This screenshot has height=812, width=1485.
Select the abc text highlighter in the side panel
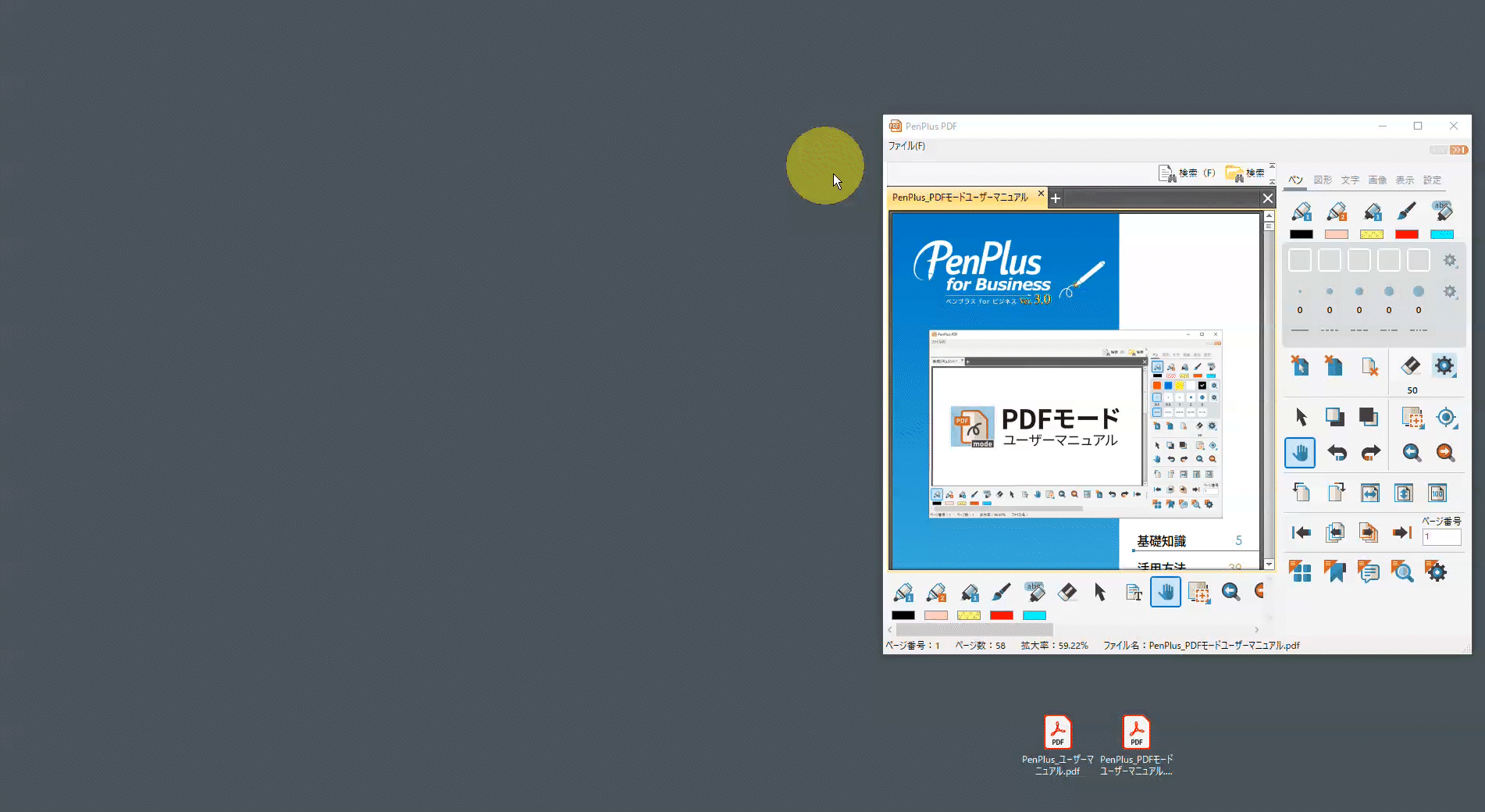tap(1442, 211)
